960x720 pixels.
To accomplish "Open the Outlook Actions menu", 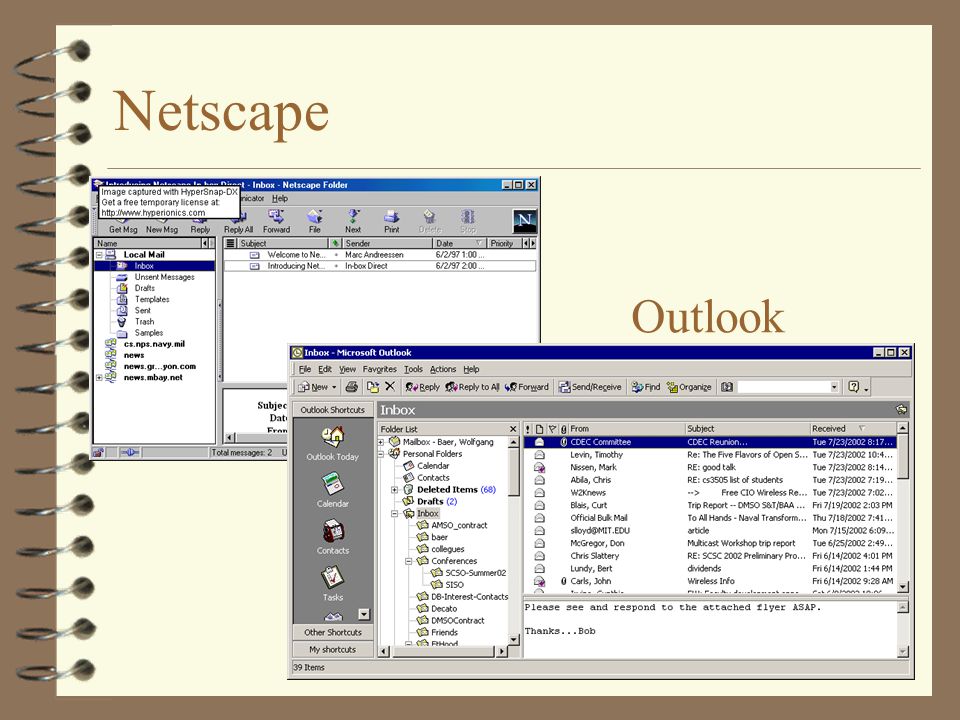I will pos(443,369).
